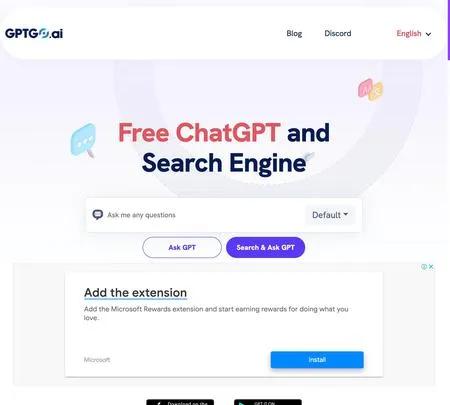Click the pink translation bubbles illustration
The height and width of the screenshot is (405, 450).
click(370, 90)
